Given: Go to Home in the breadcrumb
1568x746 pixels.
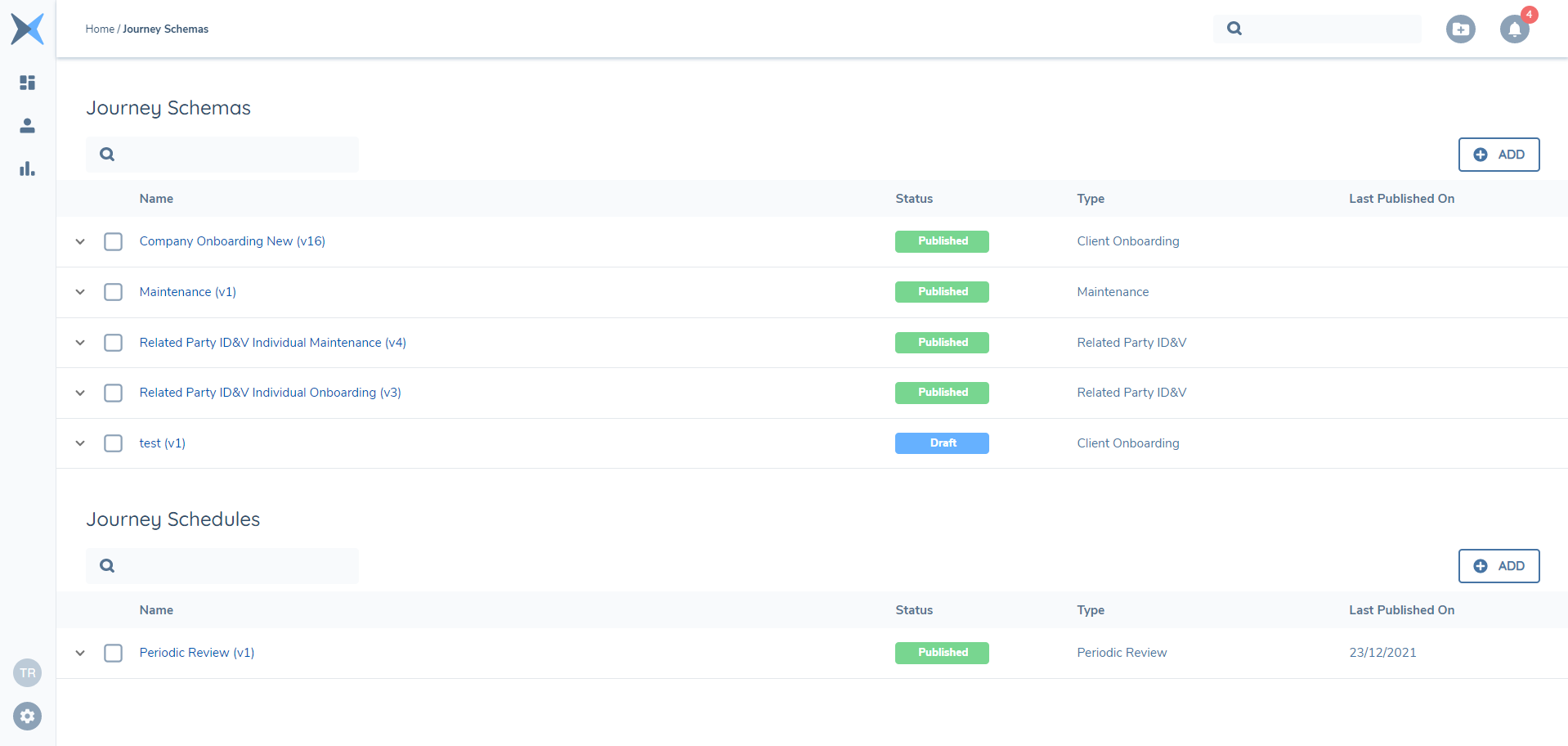Looking at the screenshot, I should 100,29.
